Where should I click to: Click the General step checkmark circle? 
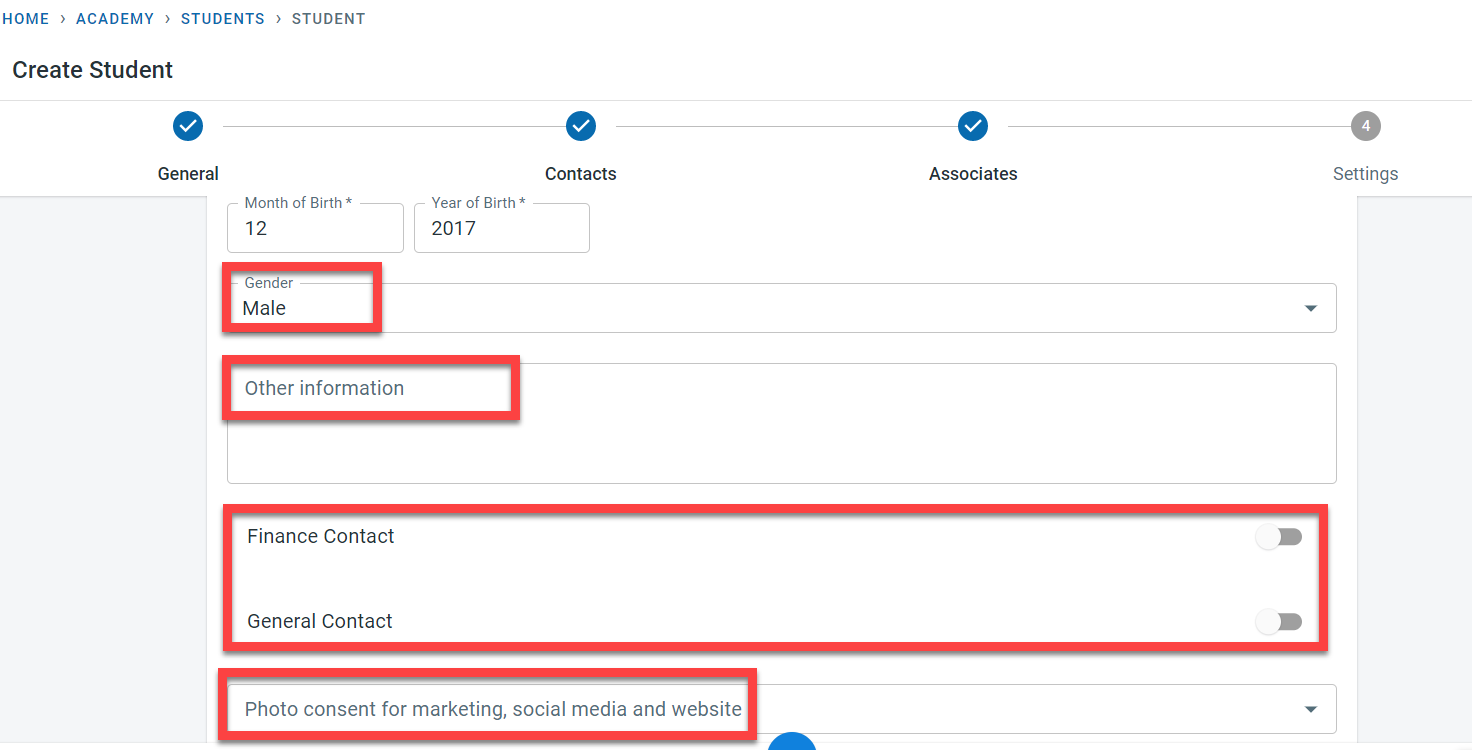point(188,126)
